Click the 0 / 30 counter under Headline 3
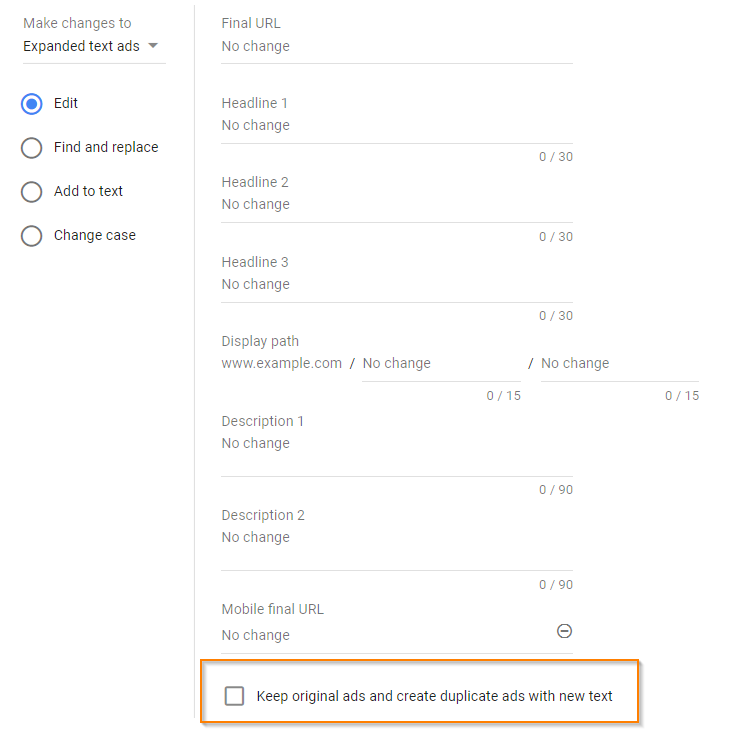 556,316
